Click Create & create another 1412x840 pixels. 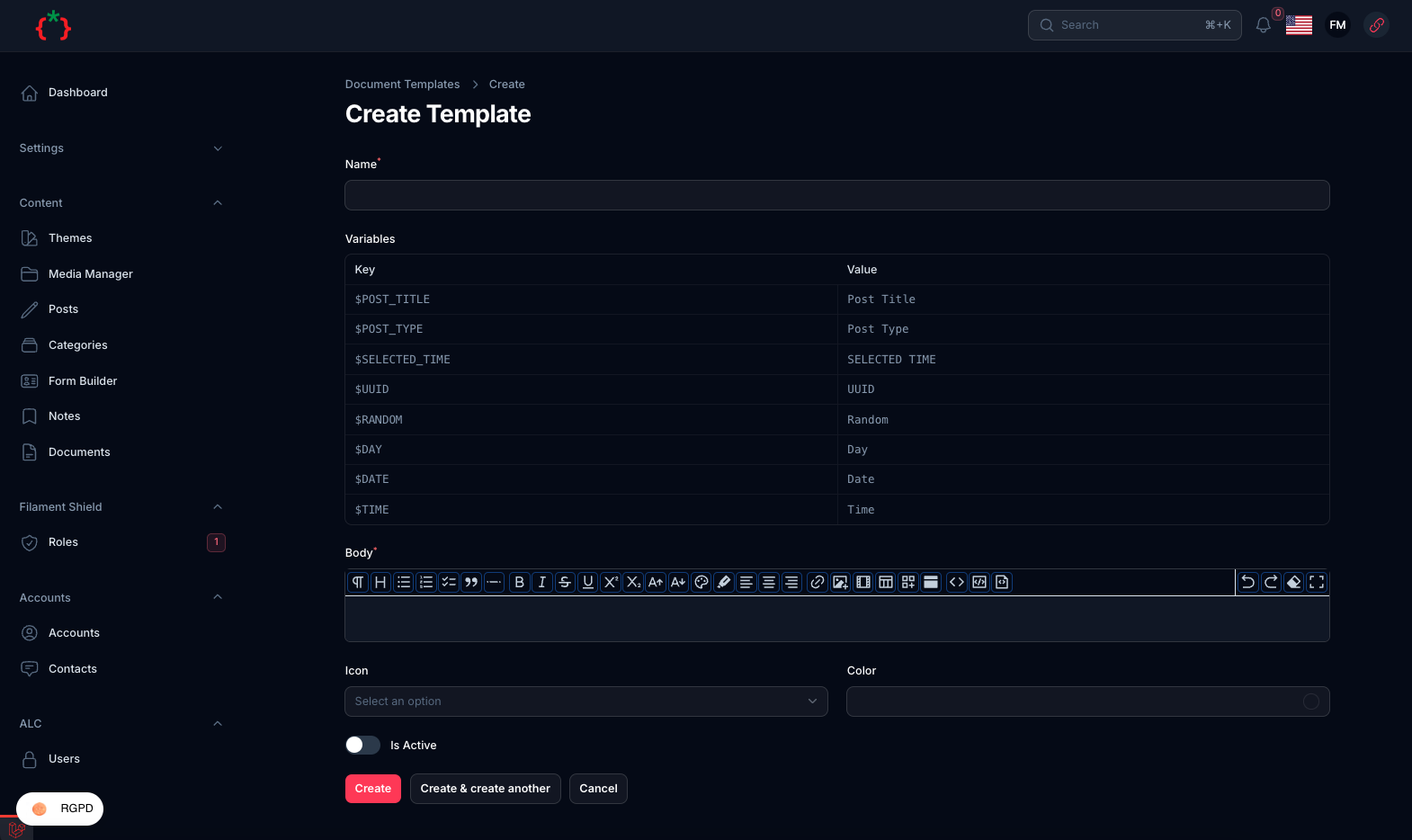[x=486, y=789]
